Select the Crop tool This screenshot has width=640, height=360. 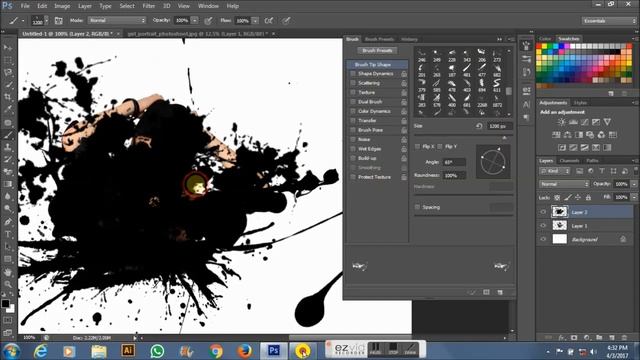pos(8,97)
